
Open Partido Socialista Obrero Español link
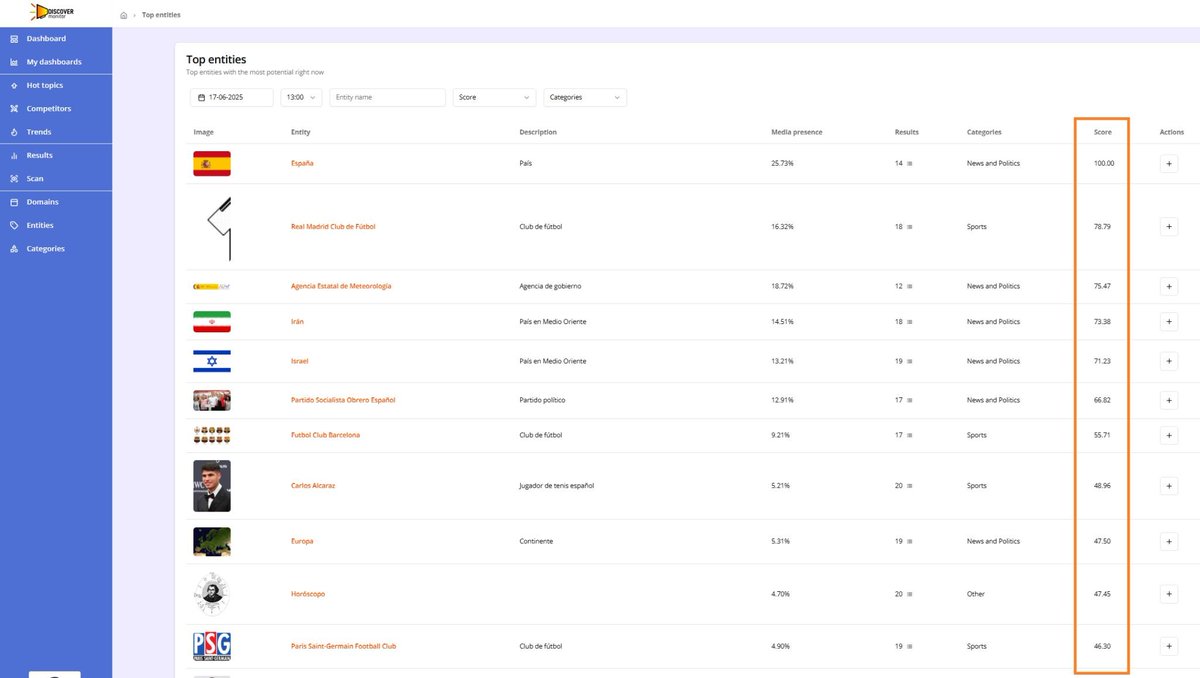coord(343,400)
